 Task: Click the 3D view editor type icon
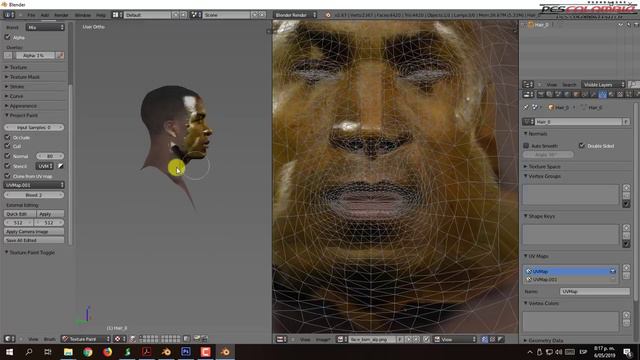(x=9, y=339)
